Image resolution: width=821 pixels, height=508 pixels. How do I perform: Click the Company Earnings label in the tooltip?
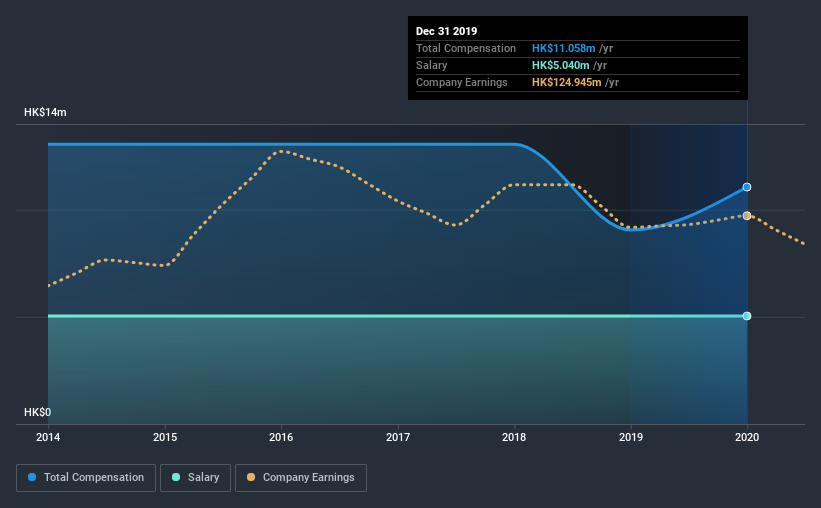[x=462, y=82]
